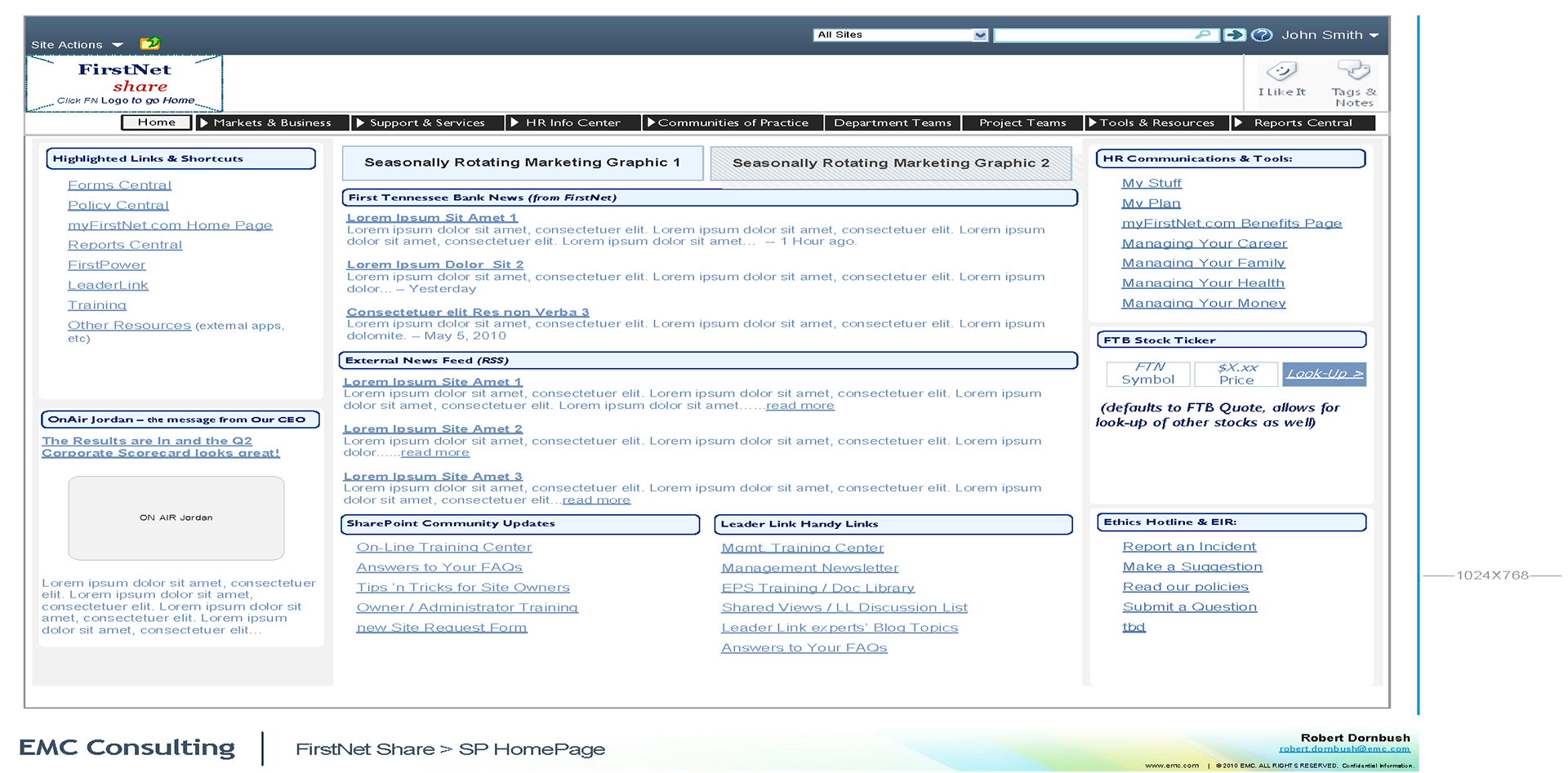Open Reports Central in Highlighted Links
This screenshot has height=773, width=1568.
(125, 245)
